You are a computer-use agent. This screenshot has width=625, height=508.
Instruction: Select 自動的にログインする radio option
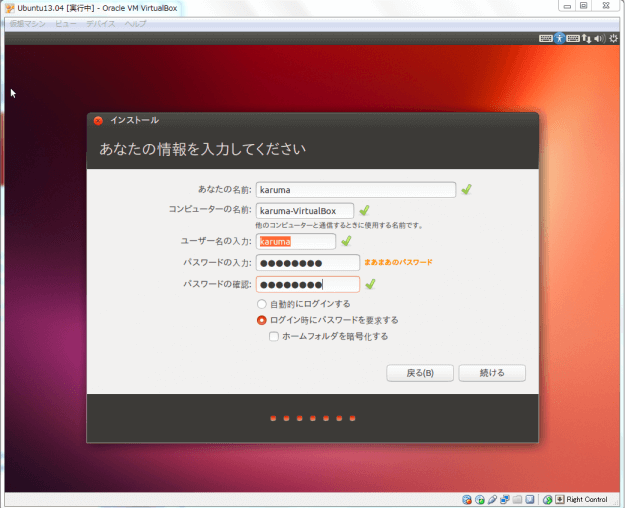point(261,304)
